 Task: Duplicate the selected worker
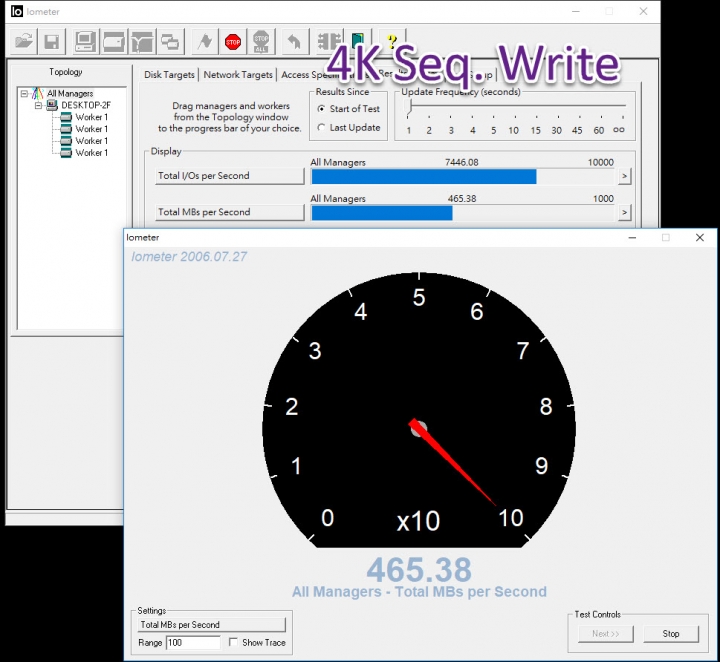tap(170, 42)
